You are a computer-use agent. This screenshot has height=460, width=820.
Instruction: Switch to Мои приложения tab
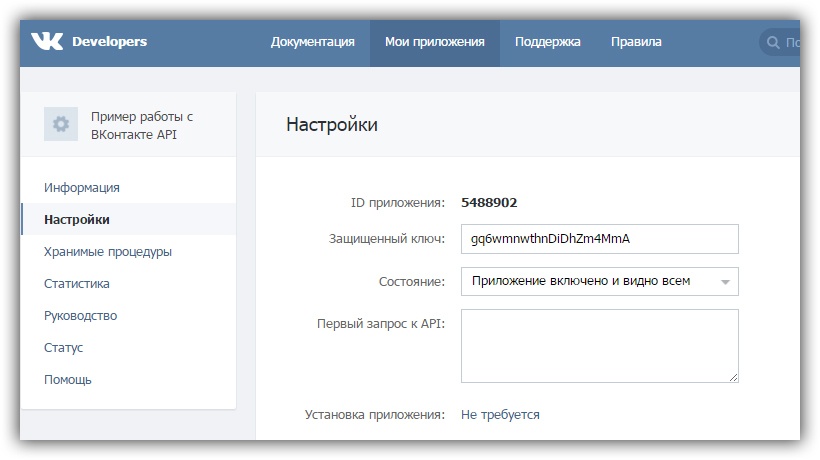point(435,42)
